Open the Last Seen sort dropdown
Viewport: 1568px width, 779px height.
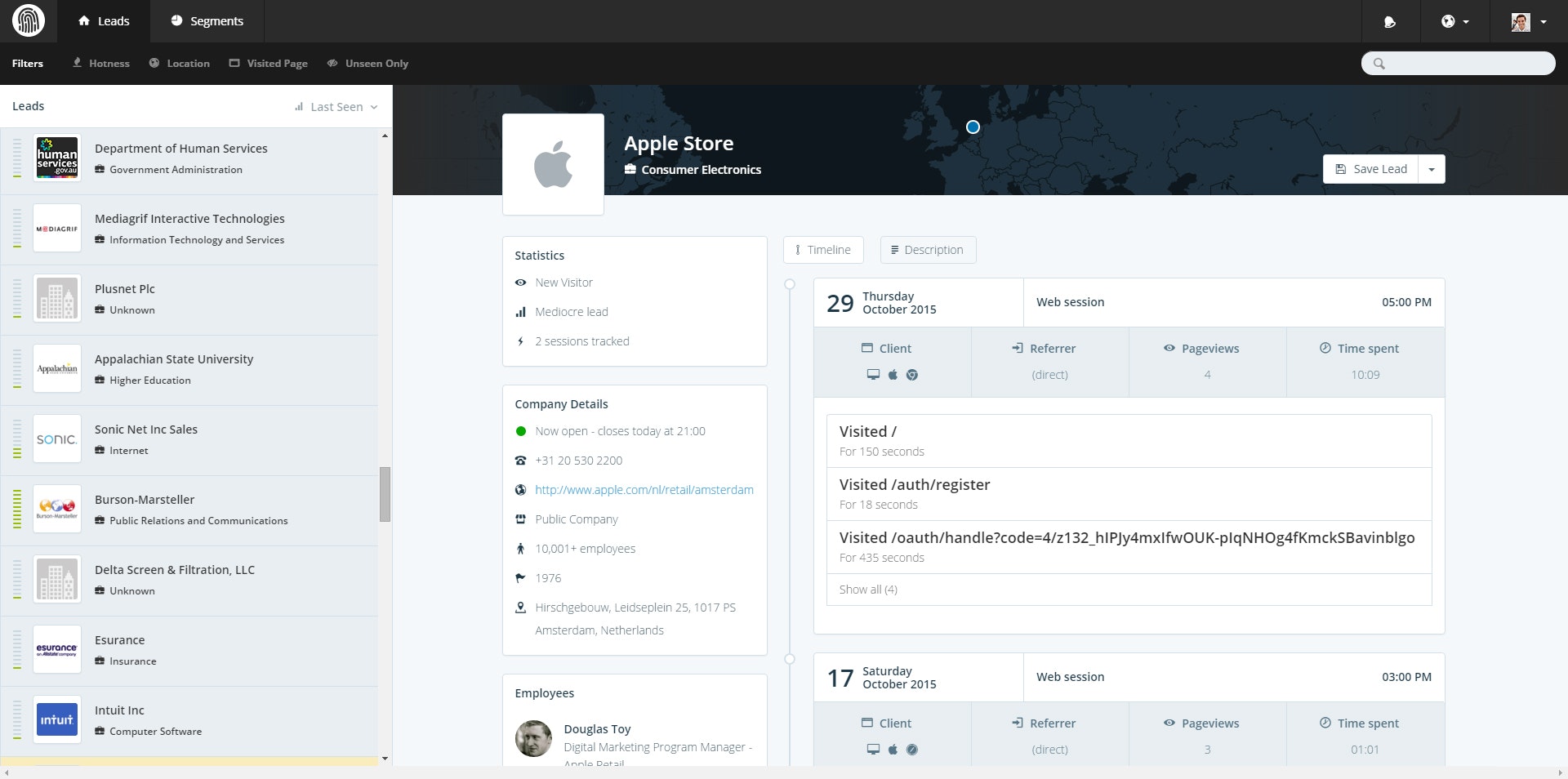click(336, 107)
